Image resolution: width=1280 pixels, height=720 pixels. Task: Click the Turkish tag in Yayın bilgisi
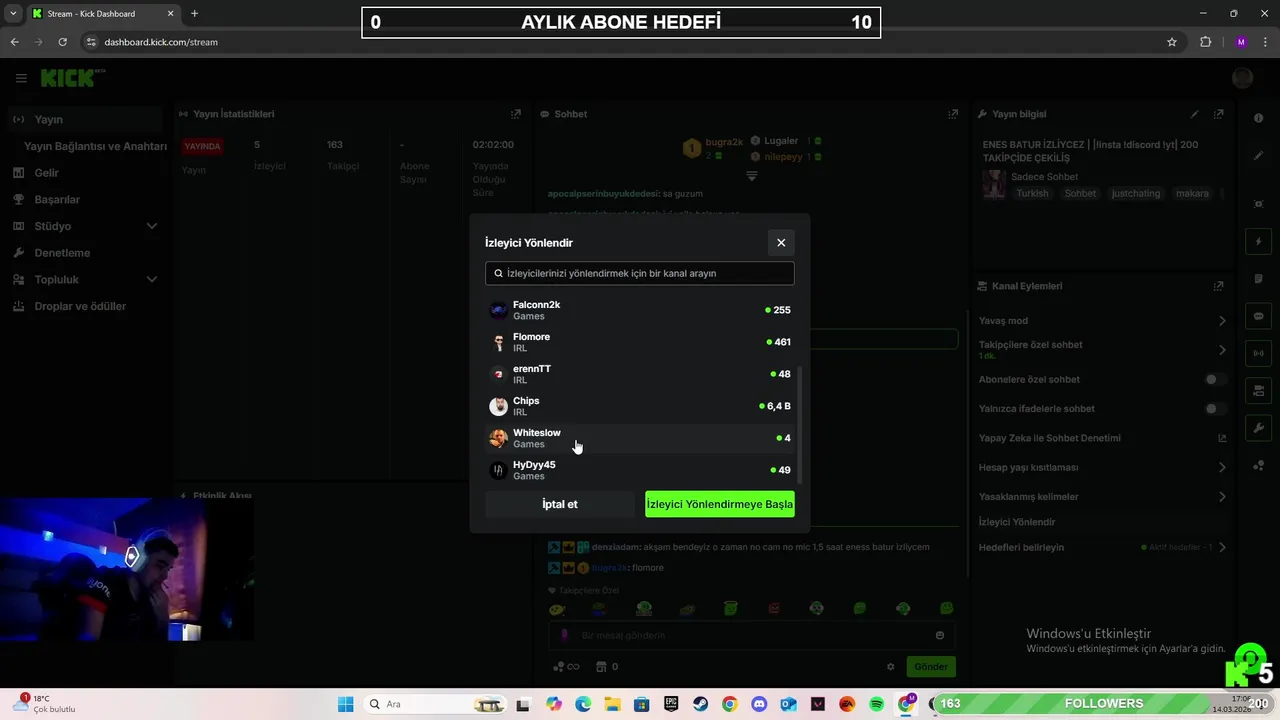click(1032, 193)
